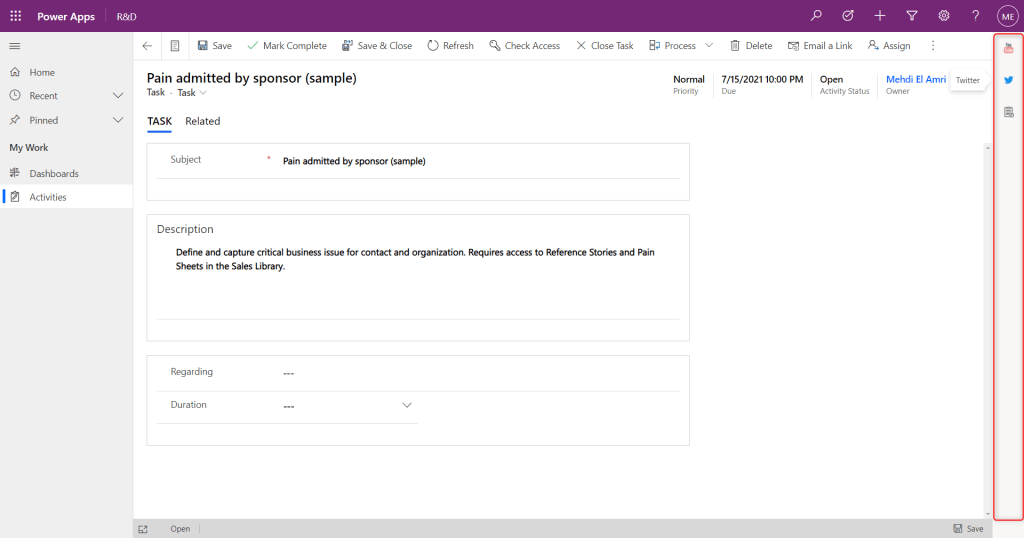
Task: Open the app launcher waffle icon
Action: click(15, 16)
